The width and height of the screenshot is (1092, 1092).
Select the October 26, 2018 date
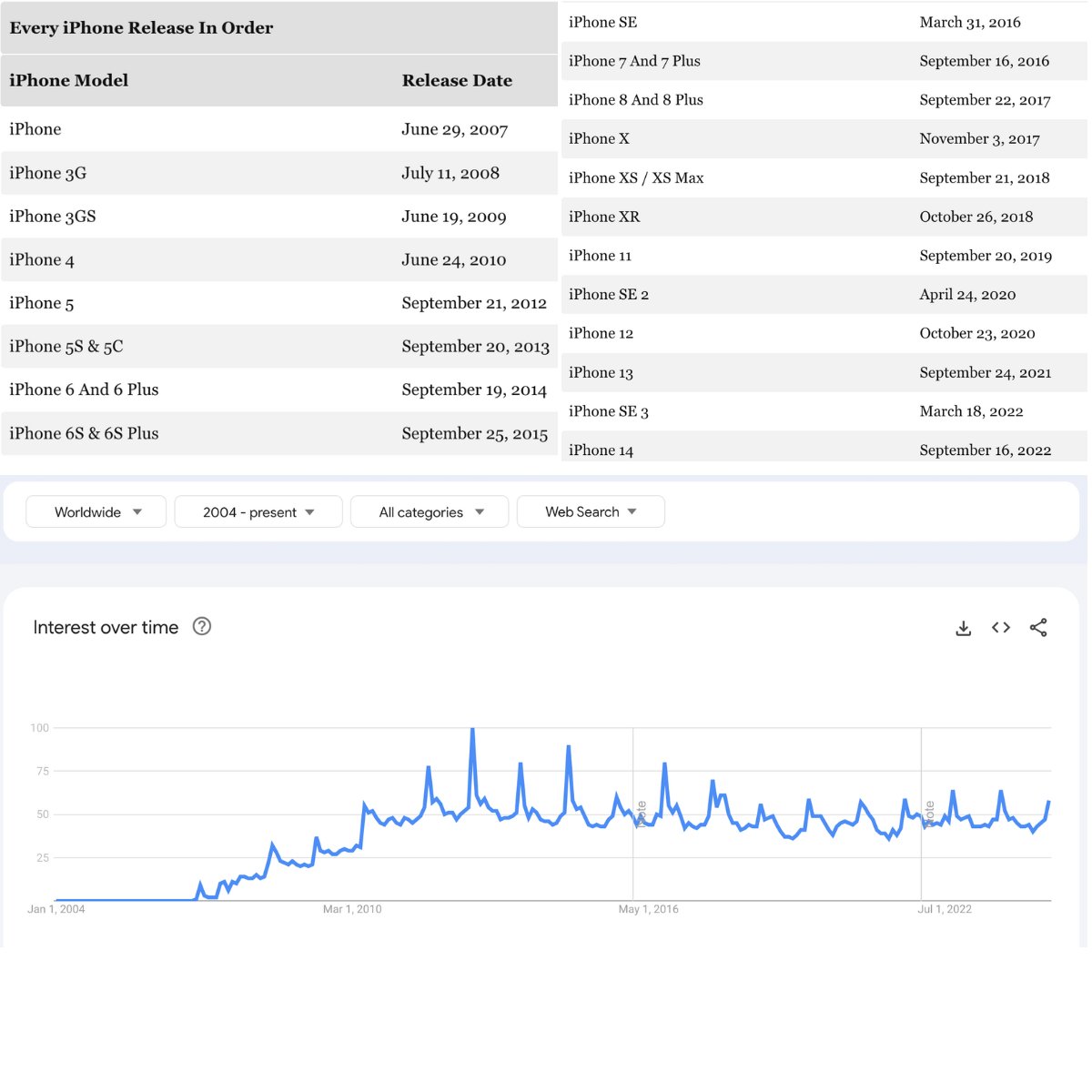click(x=976, y=217)
